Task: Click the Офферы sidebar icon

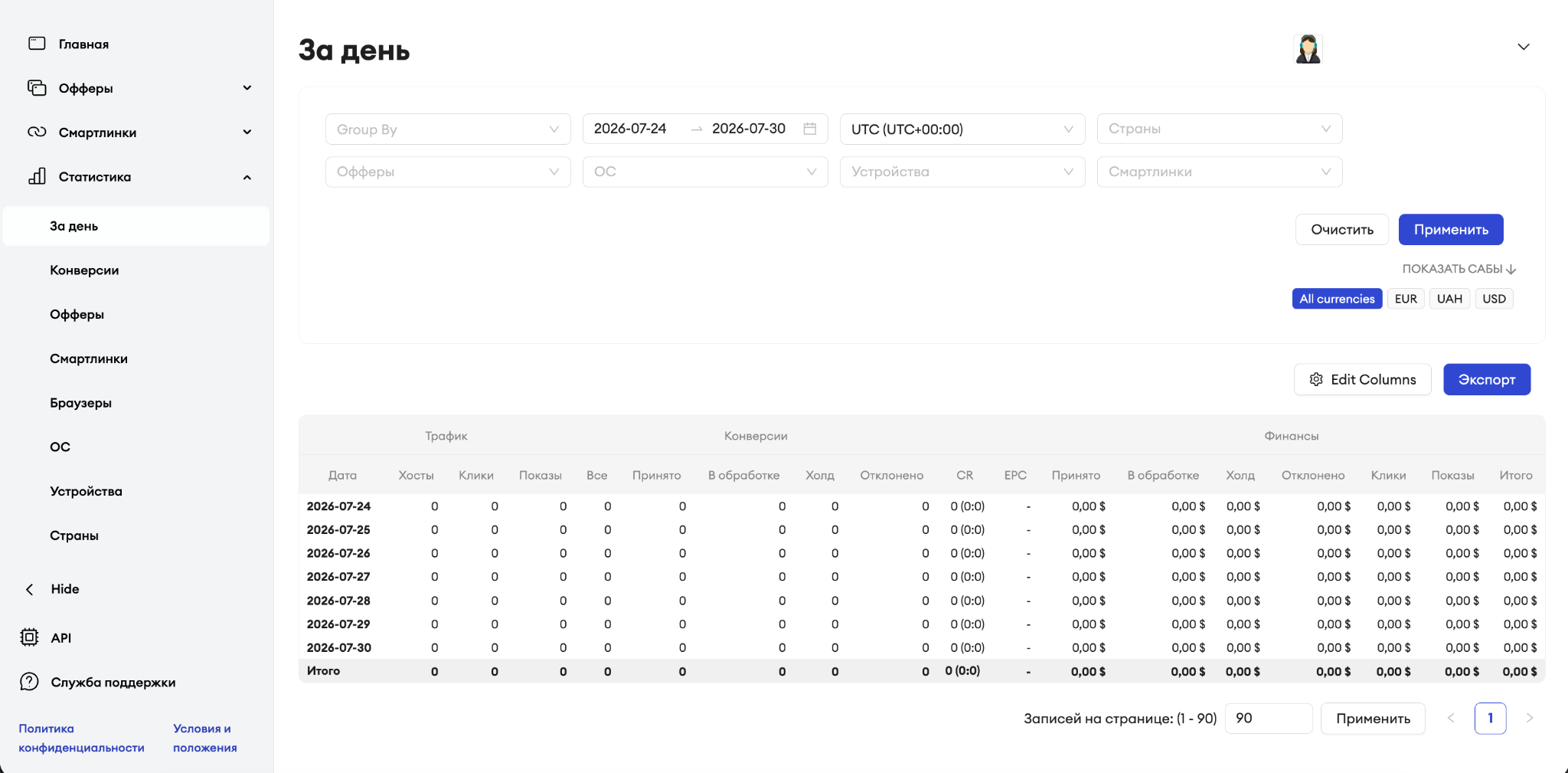Action: click(37, 88)
